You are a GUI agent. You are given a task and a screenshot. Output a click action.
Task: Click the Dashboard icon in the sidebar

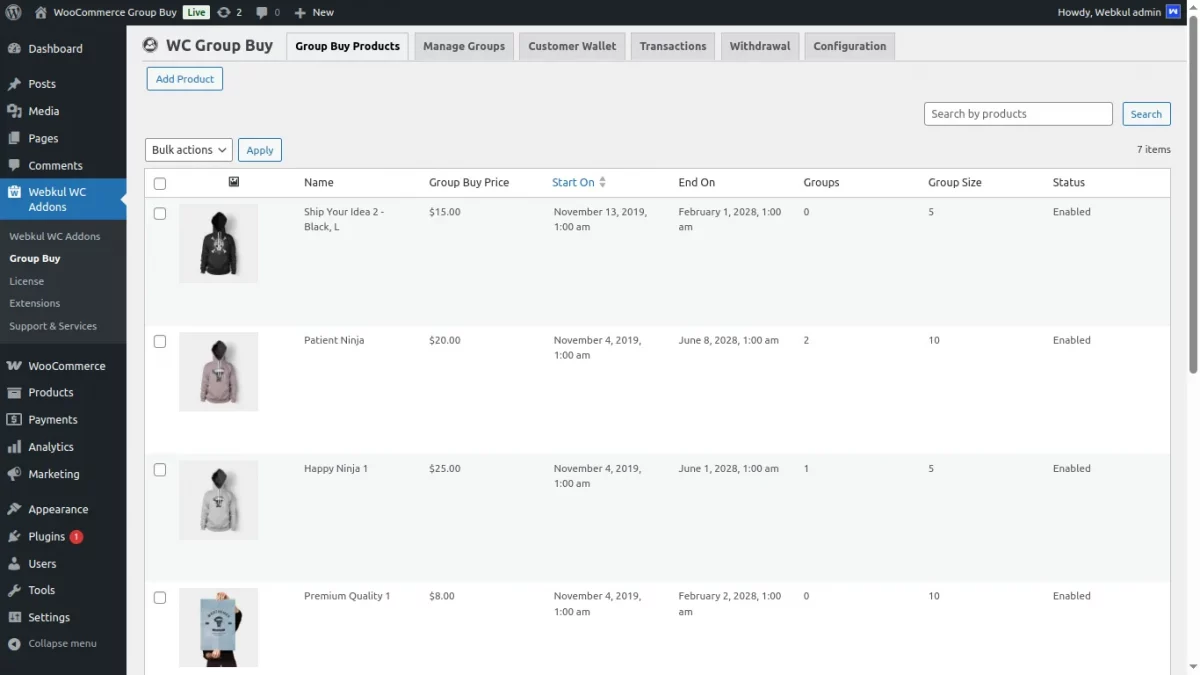pos(14,48)
